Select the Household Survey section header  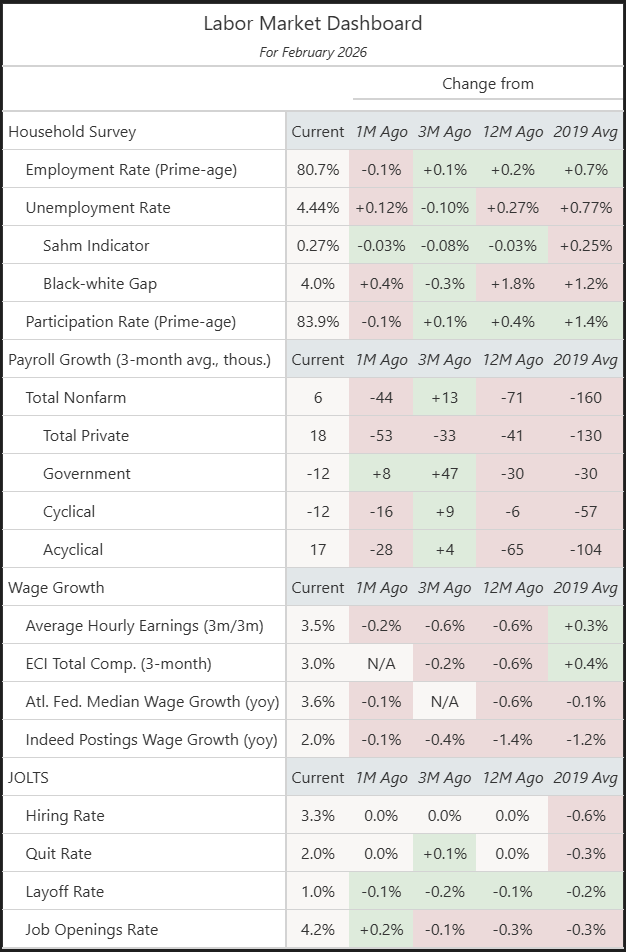(x=72, y=132)
